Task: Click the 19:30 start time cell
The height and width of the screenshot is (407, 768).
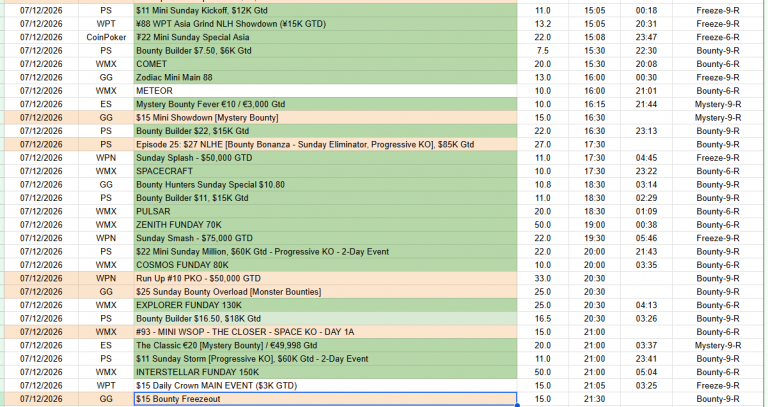Action: (x=595, y=238)
